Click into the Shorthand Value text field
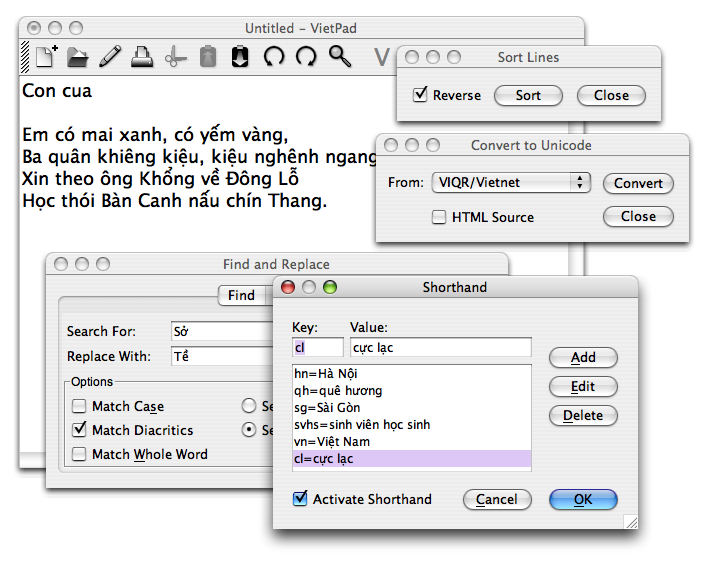This screenshot has height=566, width=706. (440, 347)
